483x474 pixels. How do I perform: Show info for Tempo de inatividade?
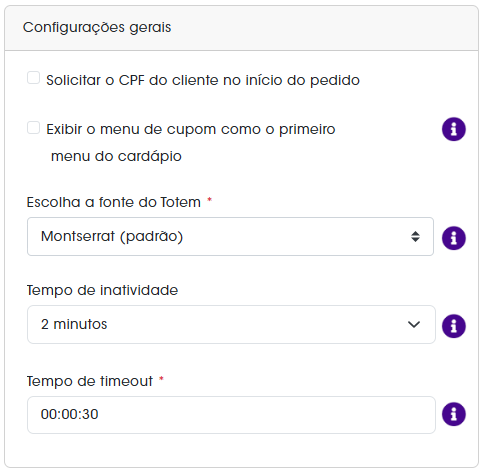(454, 326)
